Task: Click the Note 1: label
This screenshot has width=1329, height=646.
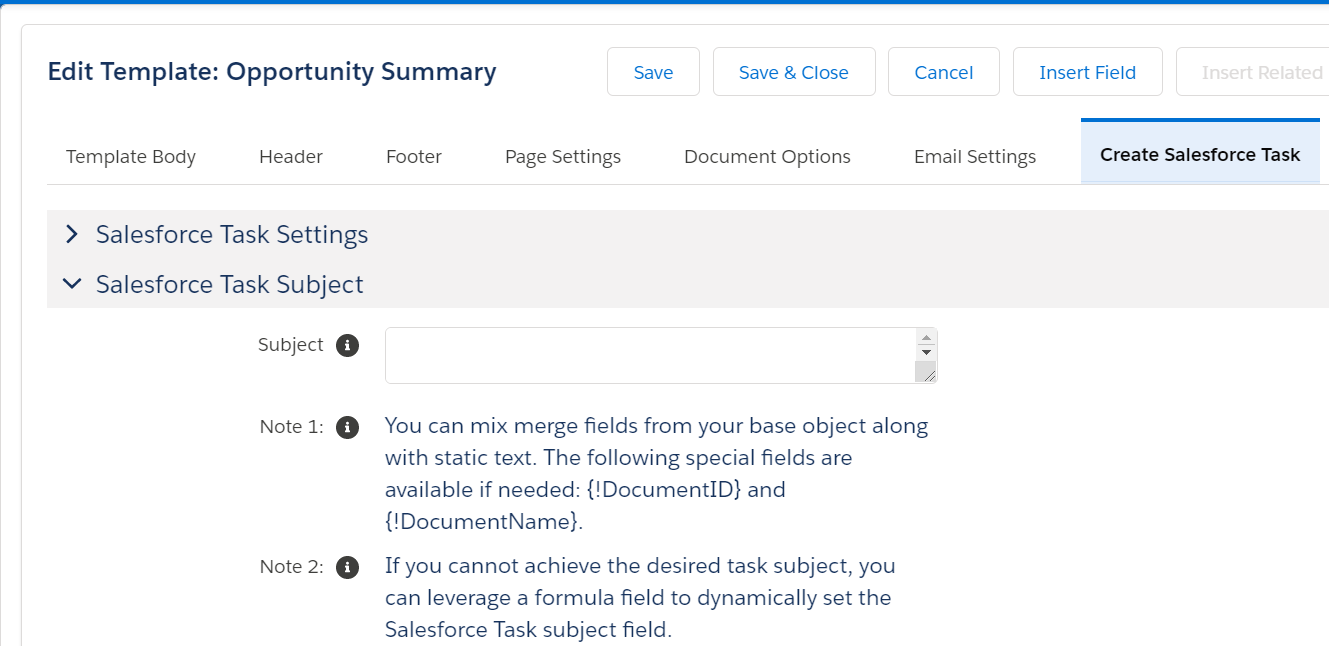Action: pyautogui.click(x=292, y=427)
